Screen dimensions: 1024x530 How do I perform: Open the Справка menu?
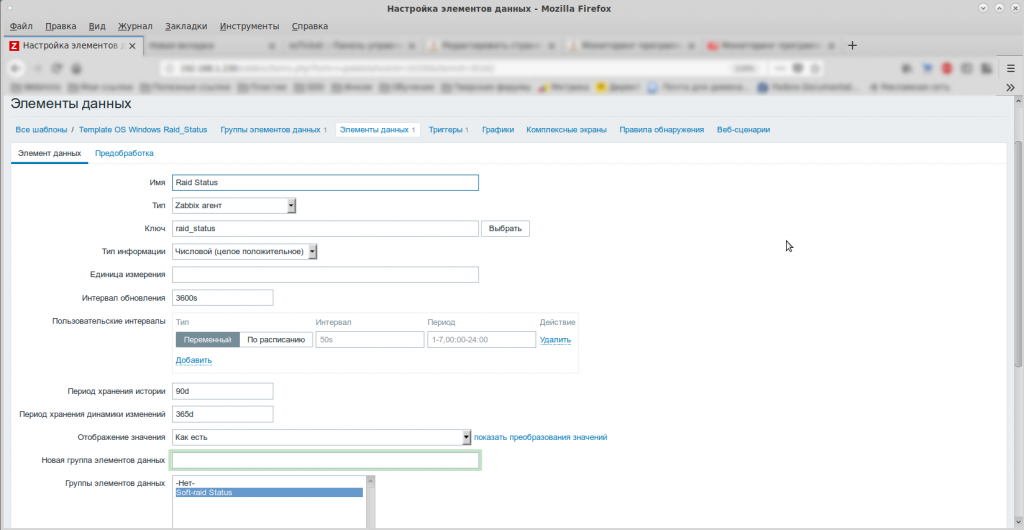point(310,26)
